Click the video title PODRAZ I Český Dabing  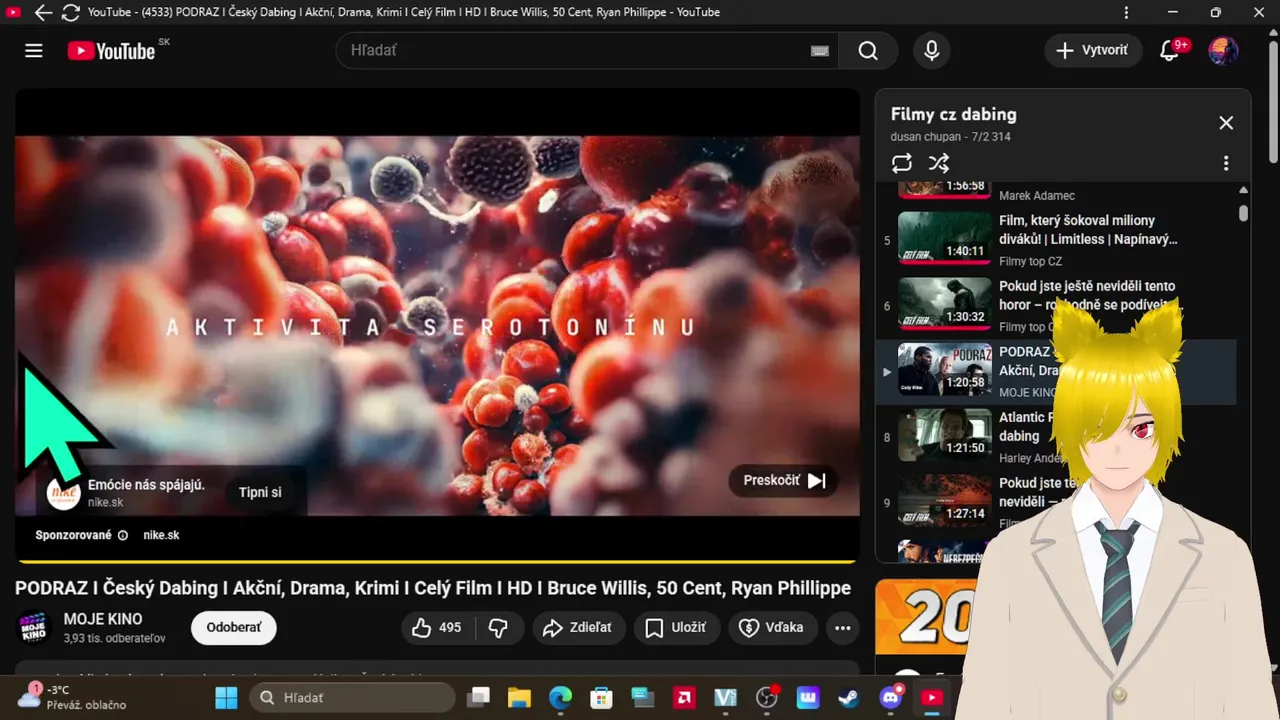point(433,588)
